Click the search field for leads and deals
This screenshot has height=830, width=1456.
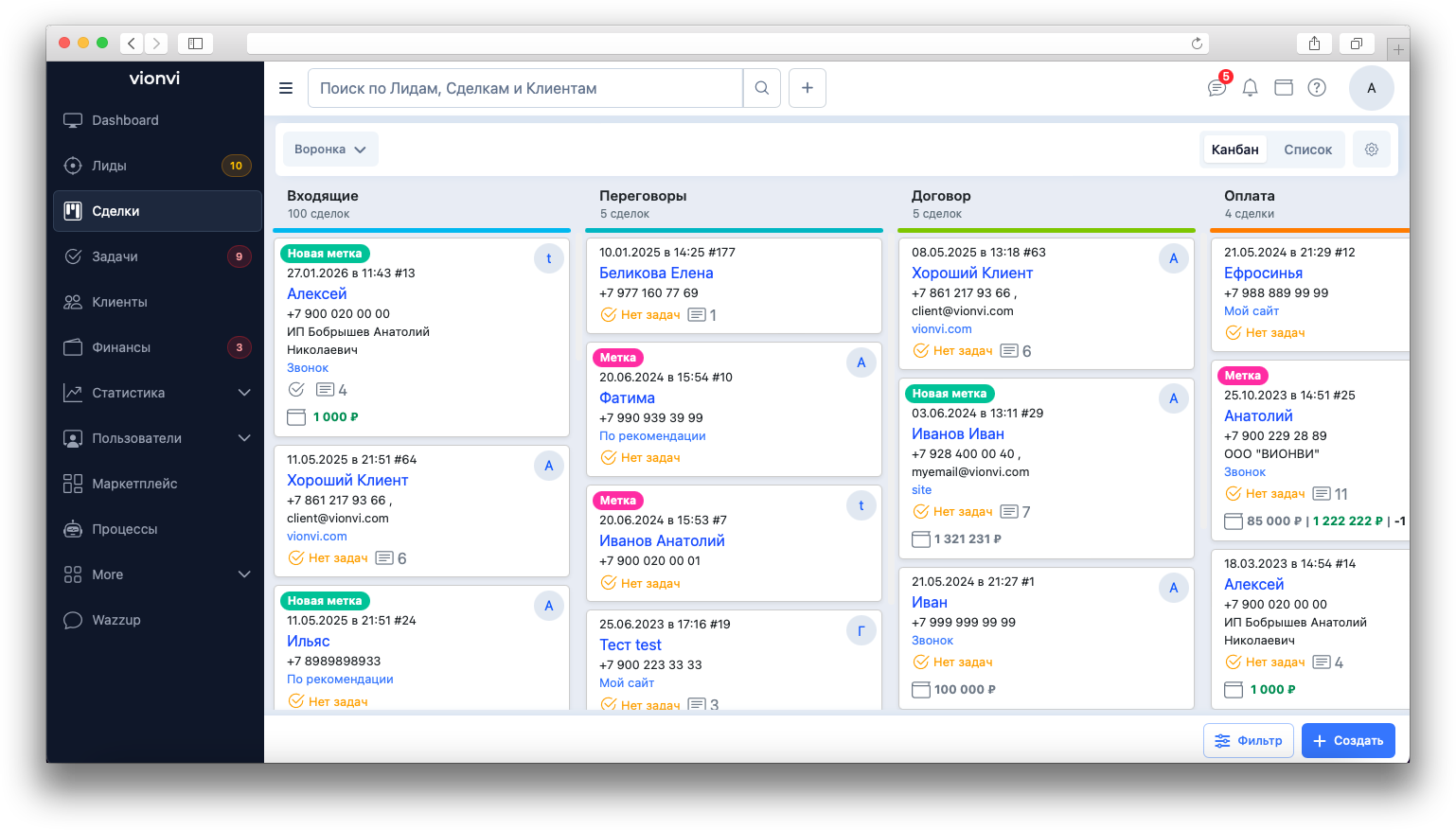click(x=525, y=88)
